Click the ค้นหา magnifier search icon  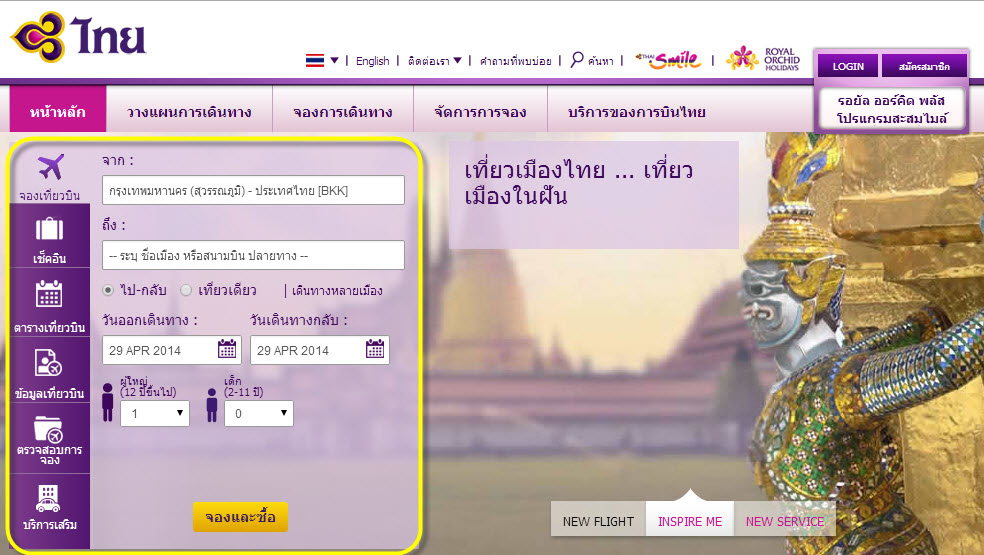coord(577,60)
